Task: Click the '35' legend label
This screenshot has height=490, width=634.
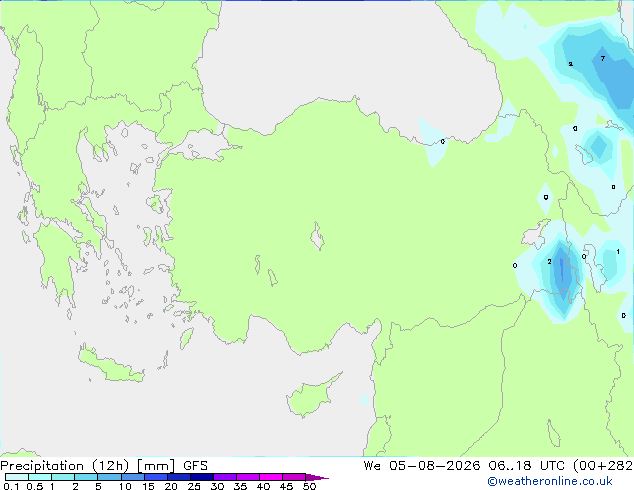Action: (240, 486)
